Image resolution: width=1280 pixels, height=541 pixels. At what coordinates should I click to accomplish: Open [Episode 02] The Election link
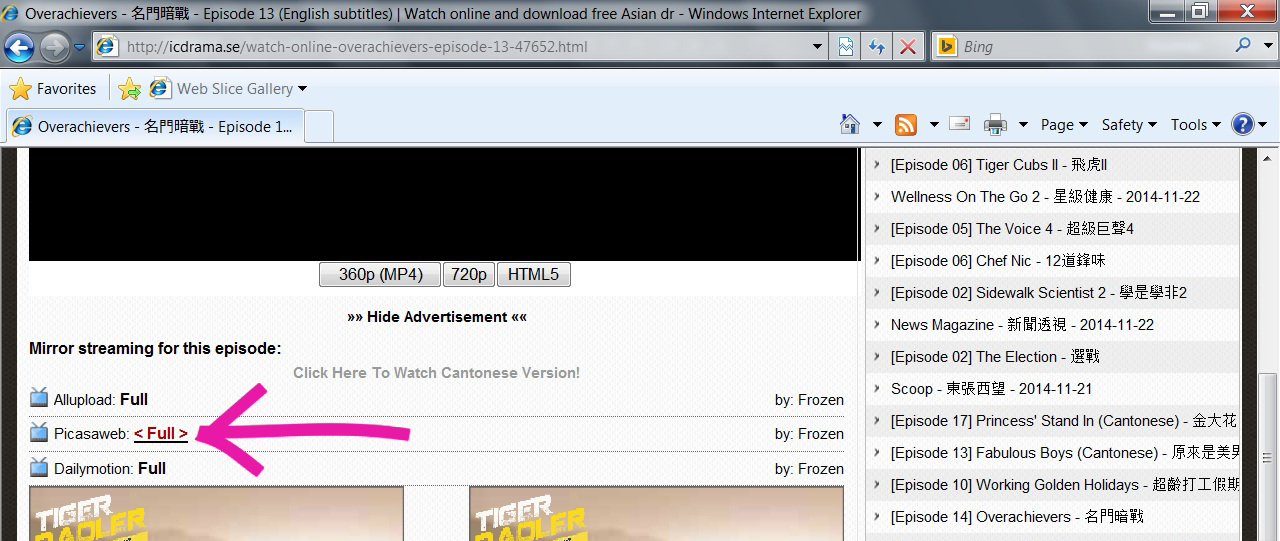tap(995, 357)
